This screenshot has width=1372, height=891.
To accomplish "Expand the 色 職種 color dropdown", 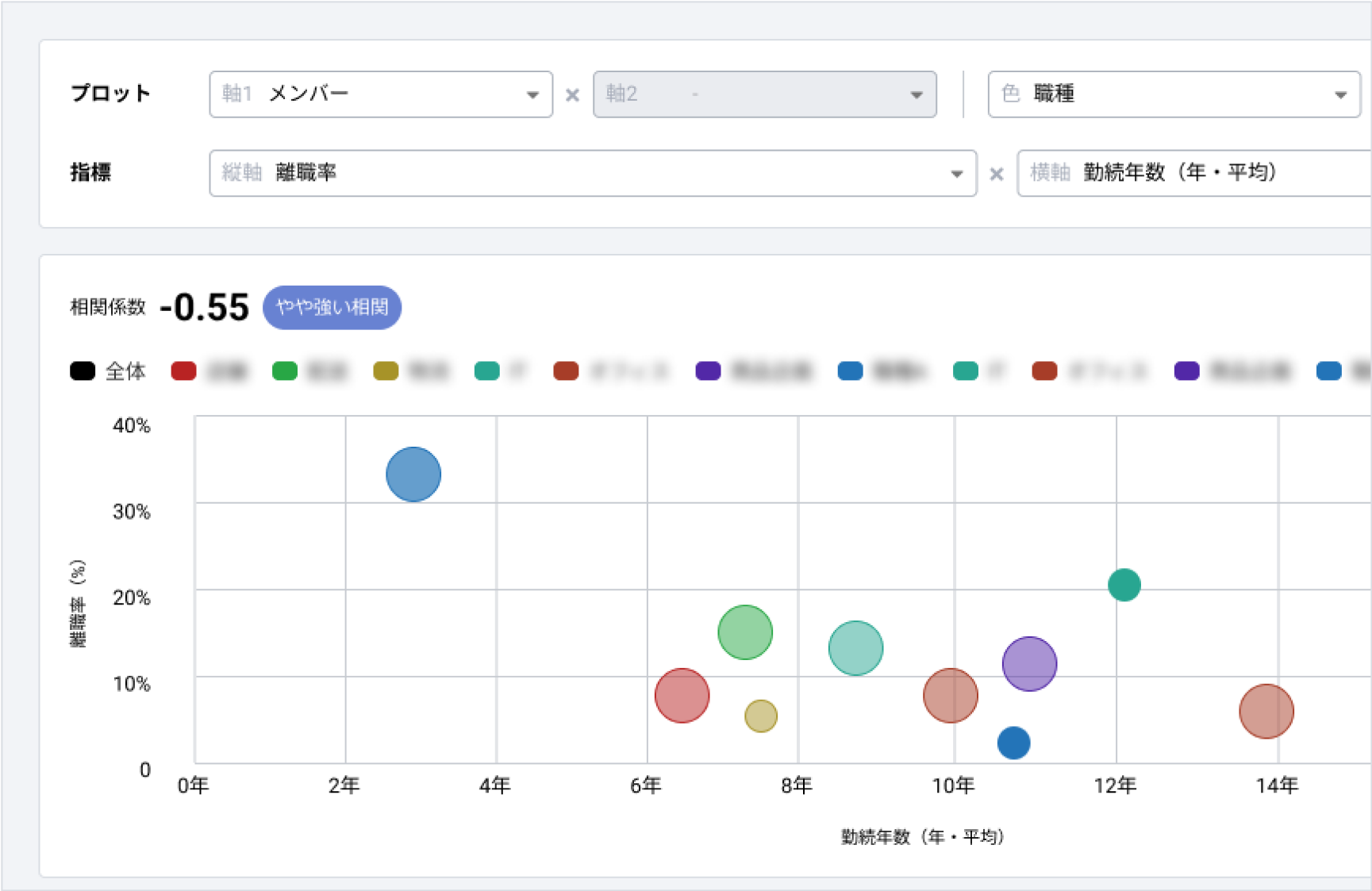I will coord(1174,94).
